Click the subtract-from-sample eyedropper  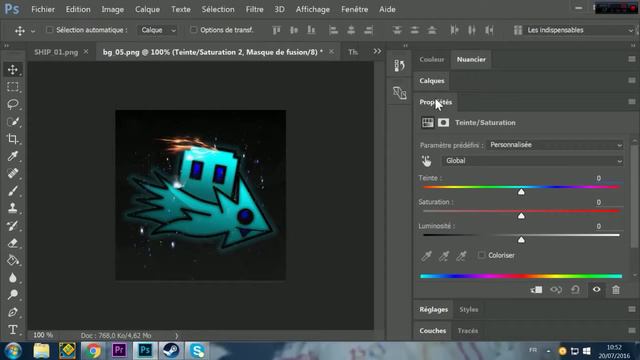(x=461, y=256)
